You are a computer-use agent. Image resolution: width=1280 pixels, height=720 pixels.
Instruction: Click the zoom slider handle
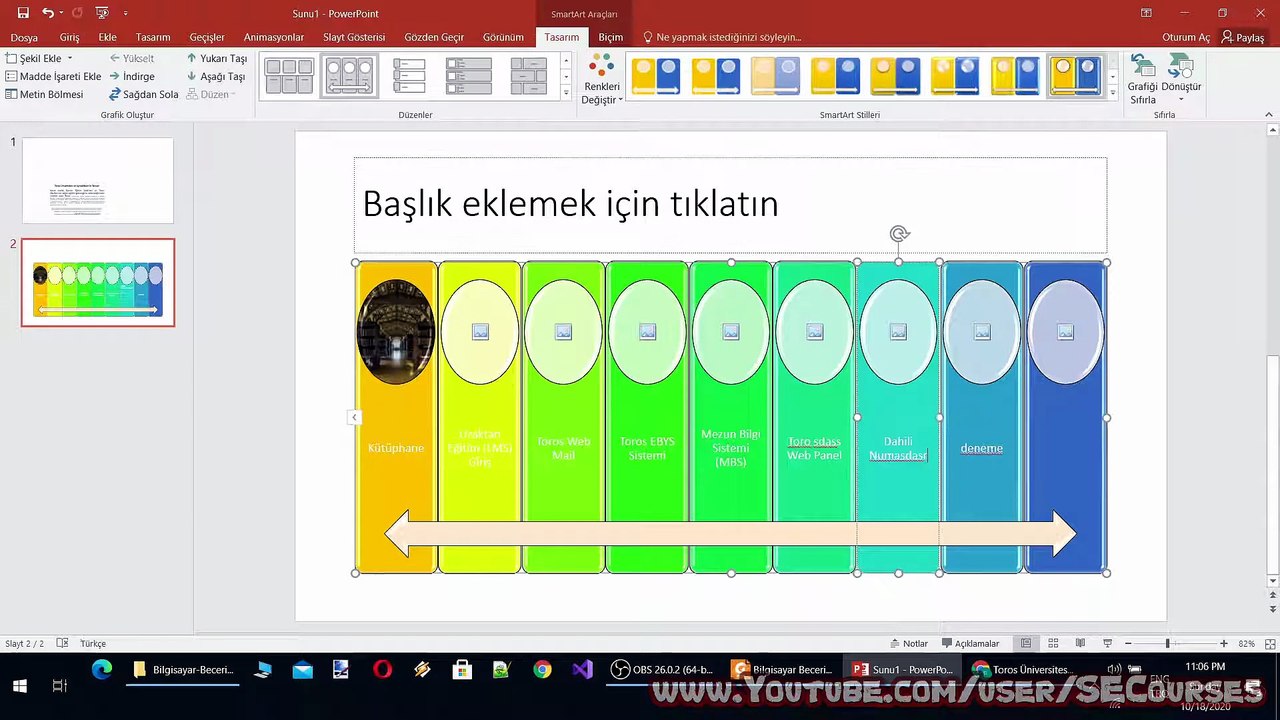pos(1167,643)
